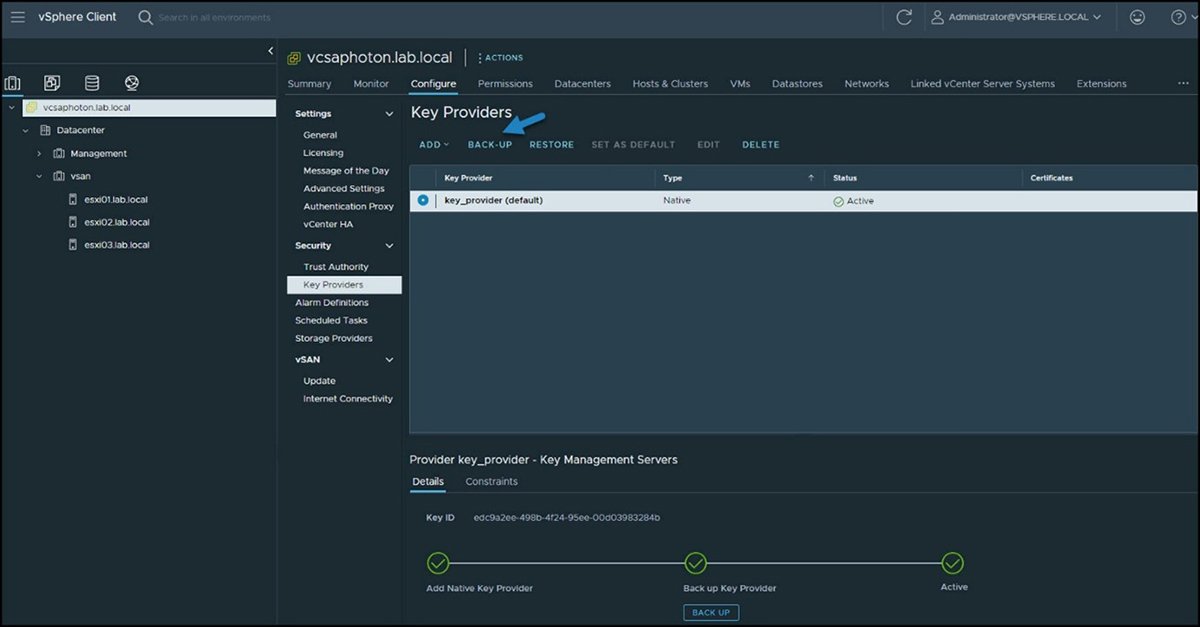Click BACK-UP in the key providers toolbar

point(490,145)
